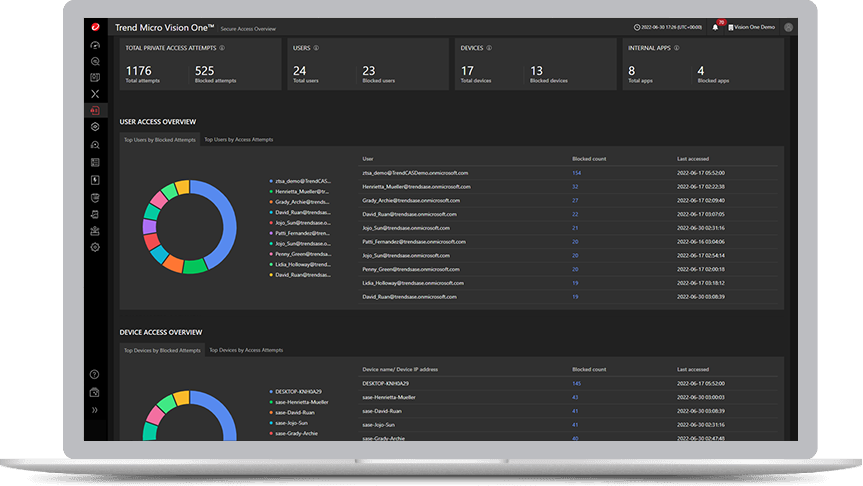Open the user avatar icon at top right

pos(789,27)
